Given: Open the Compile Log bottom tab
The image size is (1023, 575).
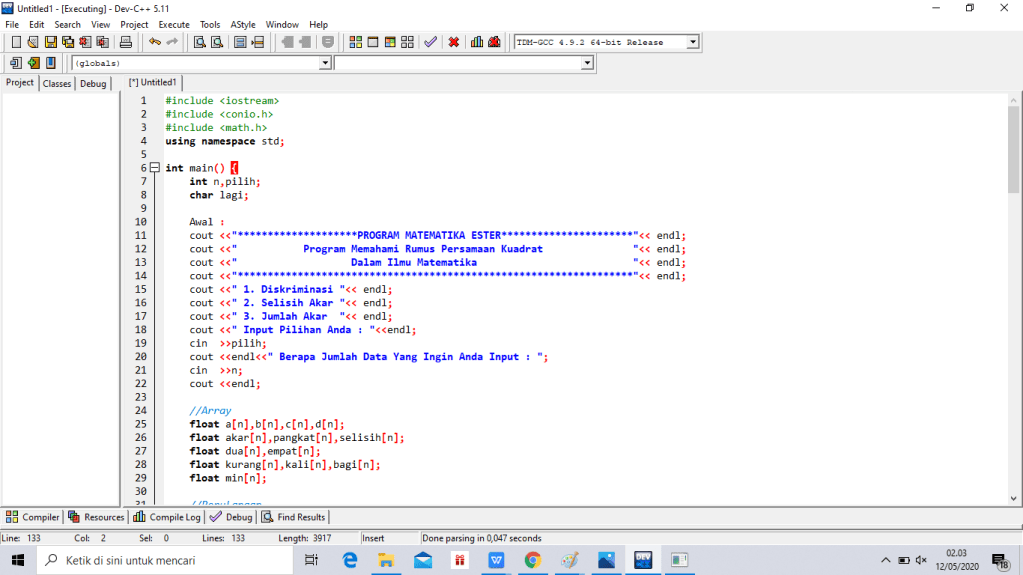Looking at the screenshot, I should click(167, 517).
